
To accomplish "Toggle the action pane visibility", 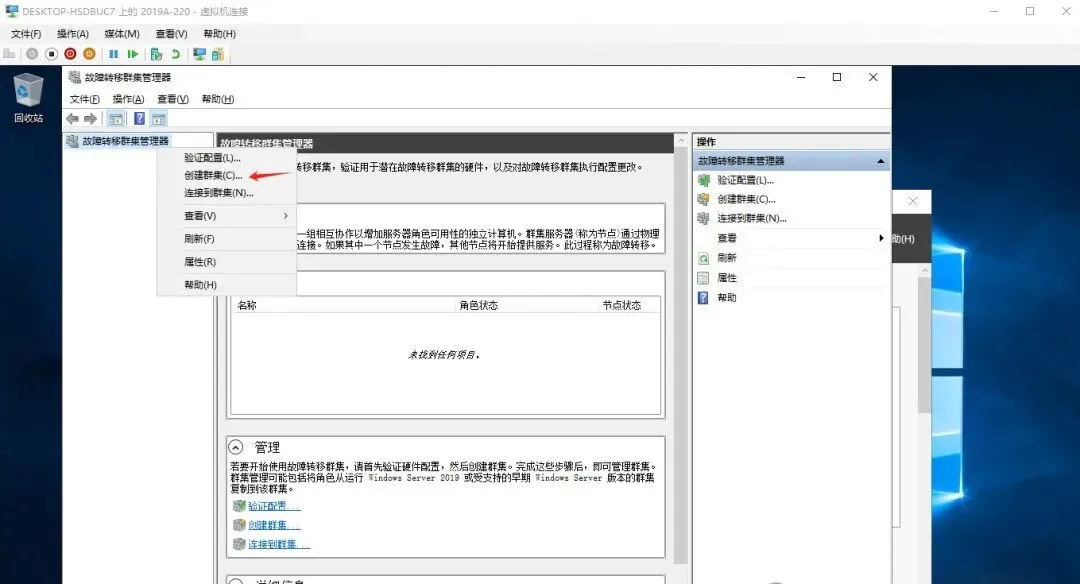I will (x=158, y=118).
